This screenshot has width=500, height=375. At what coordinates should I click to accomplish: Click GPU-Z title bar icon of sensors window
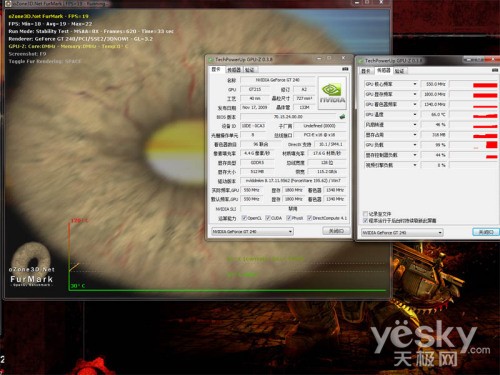tap(360, 61)
